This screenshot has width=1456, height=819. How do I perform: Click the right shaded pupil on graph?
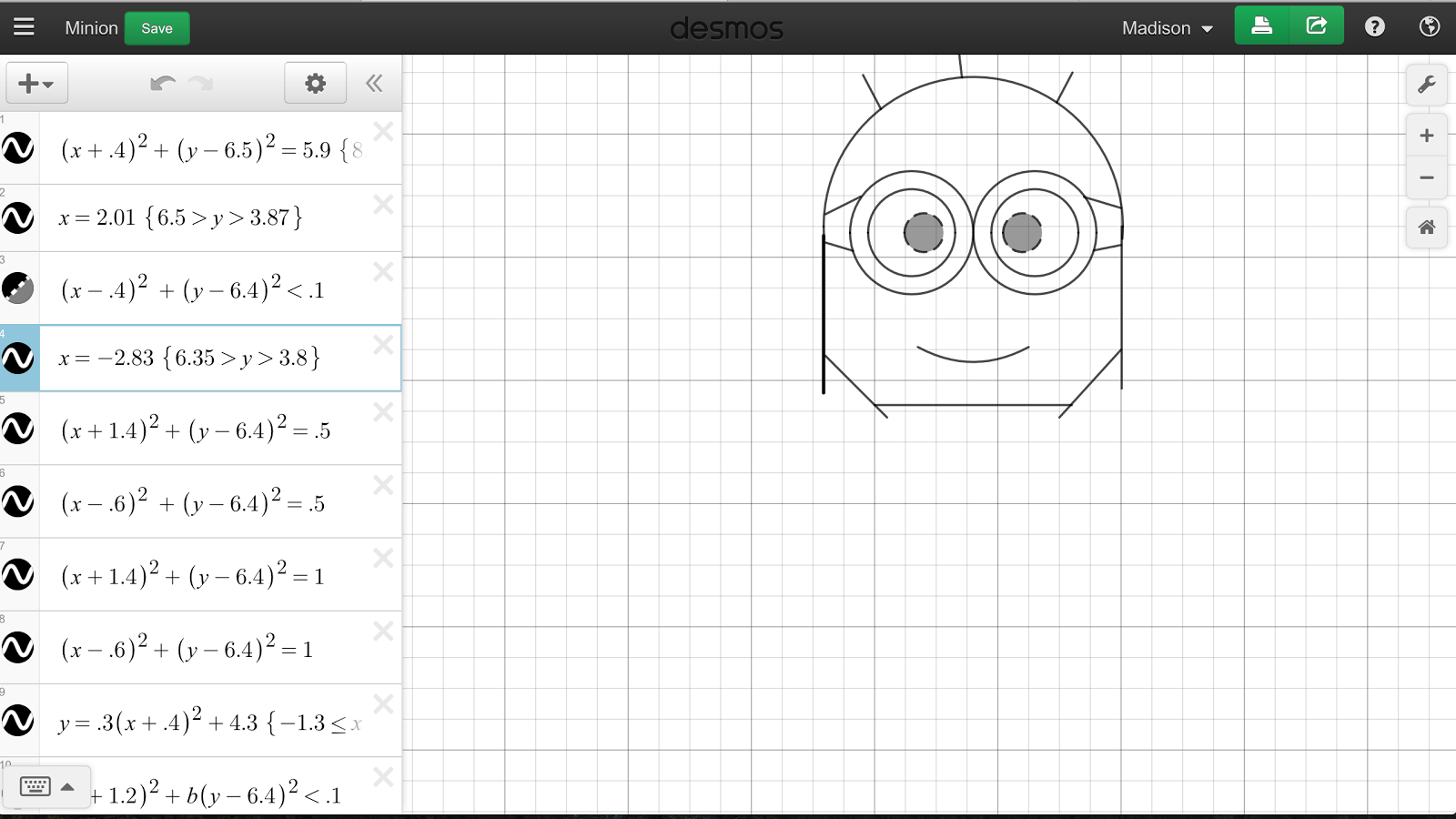click(1022, 232)
